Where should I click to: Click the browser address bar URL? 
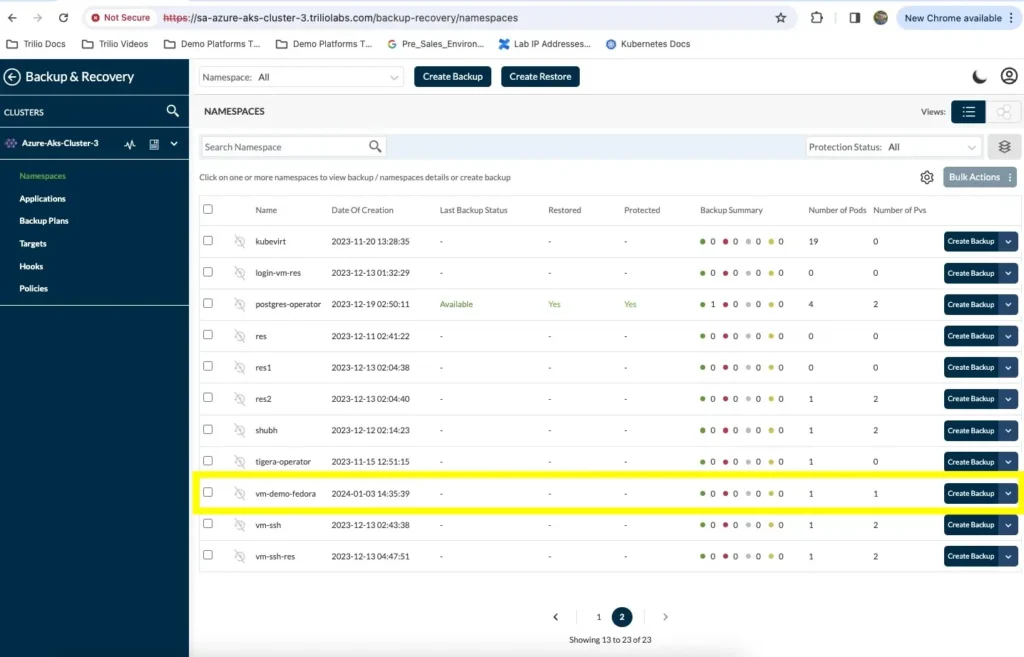coord(340,18)
